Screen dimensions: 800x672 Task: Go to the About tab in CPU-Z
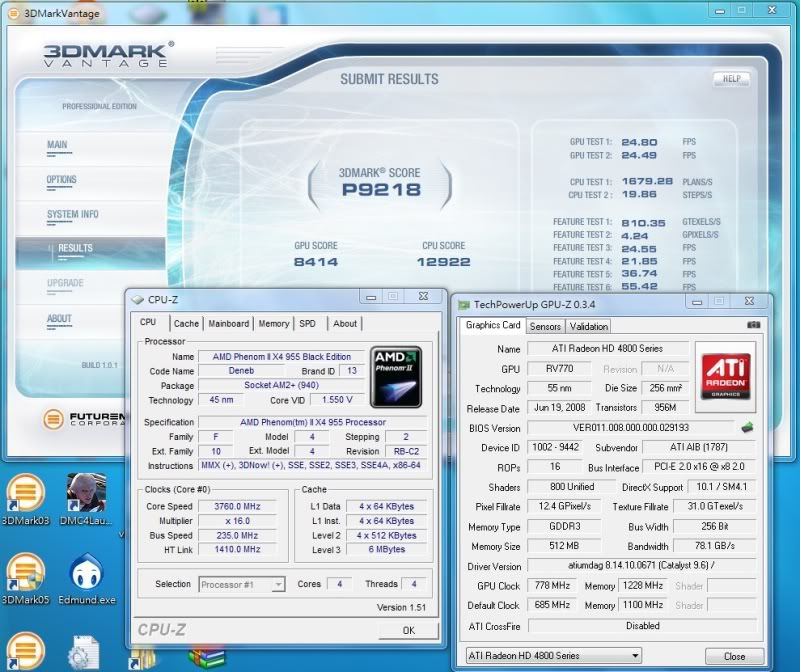(345, 323)
